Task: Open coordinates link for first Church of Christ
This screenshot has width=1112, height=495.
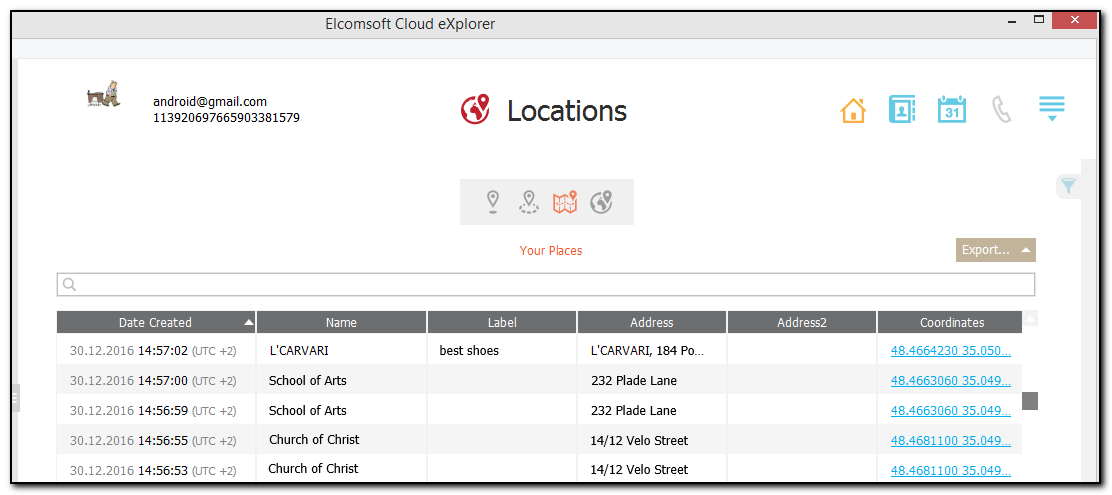Action: click(950, 440)
